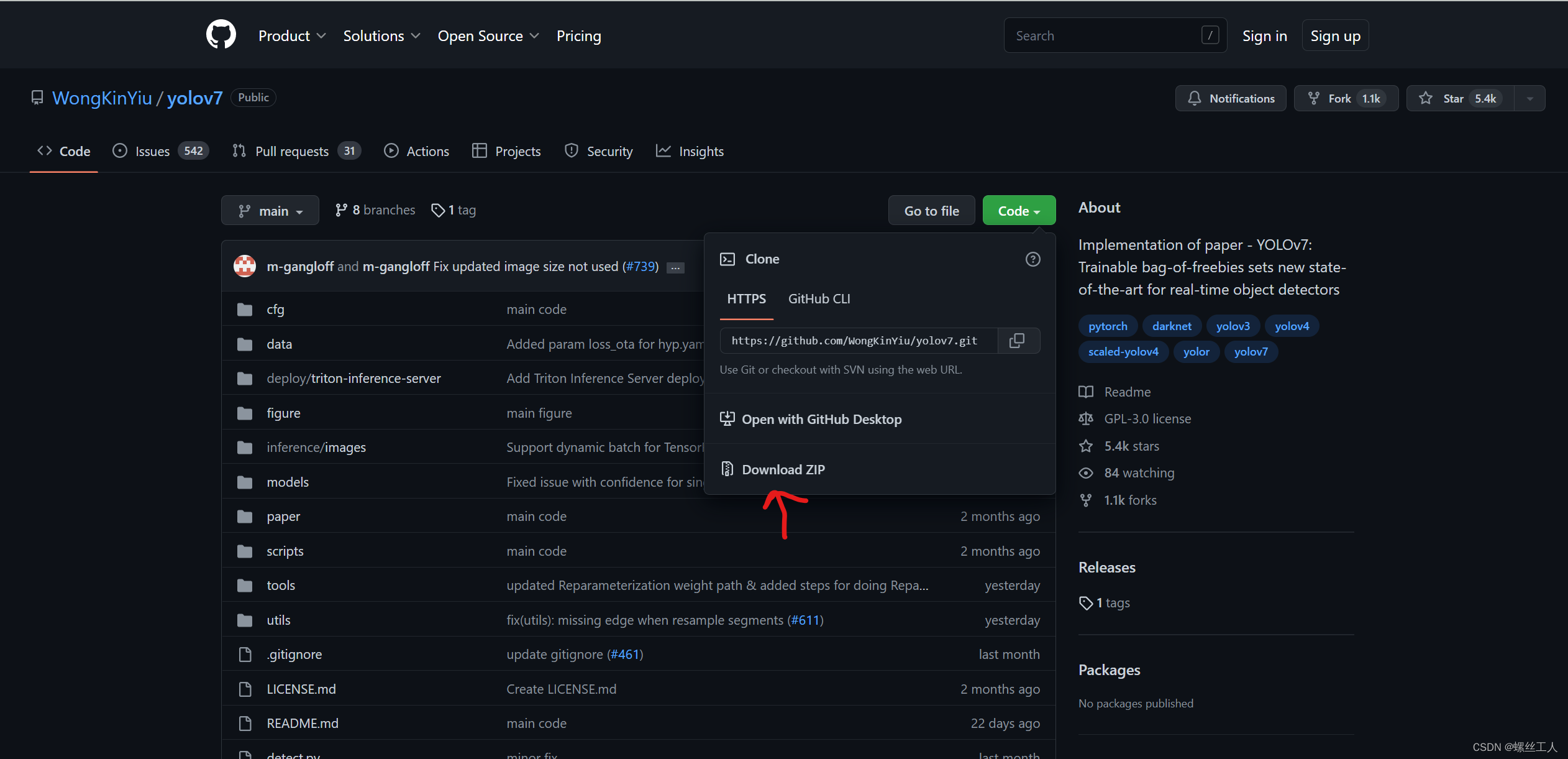Open the cfg folder
Viewport: 1568px width, 759px height.
[275, 309]
